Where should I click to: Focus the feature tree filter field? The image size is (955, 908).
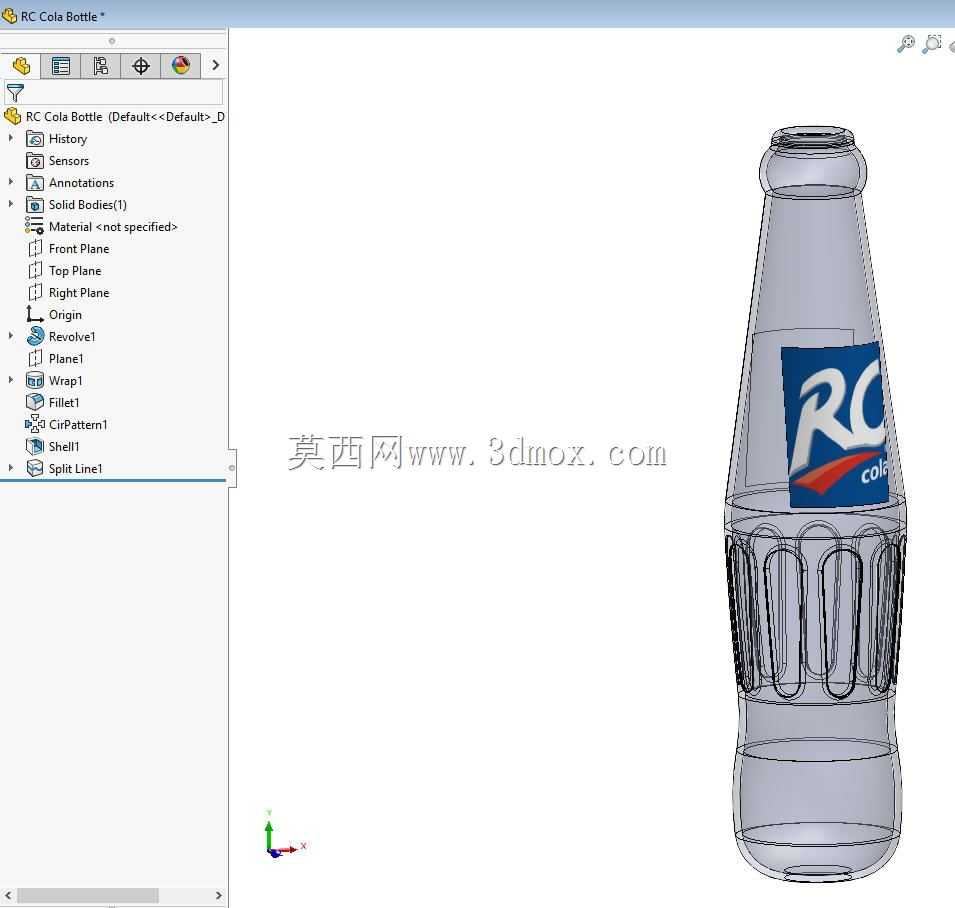coord(114,93)
